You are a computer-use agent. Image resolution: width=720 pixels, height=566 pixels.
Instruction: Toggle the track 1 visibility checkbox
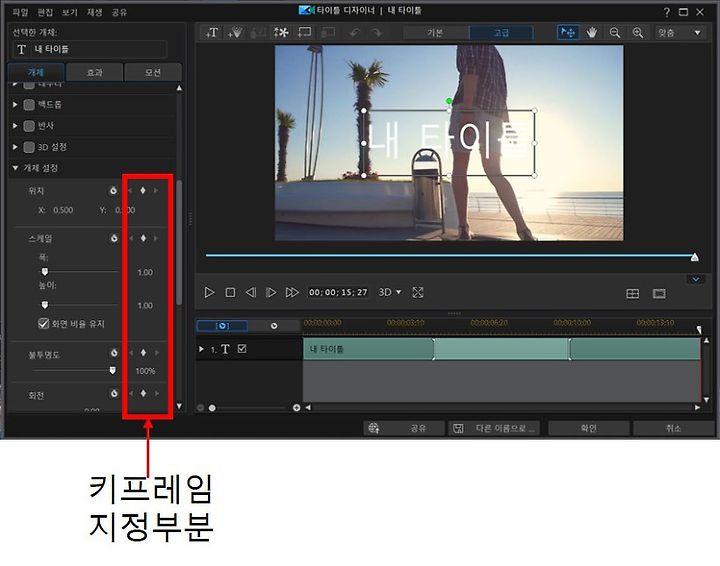[242, 349]
